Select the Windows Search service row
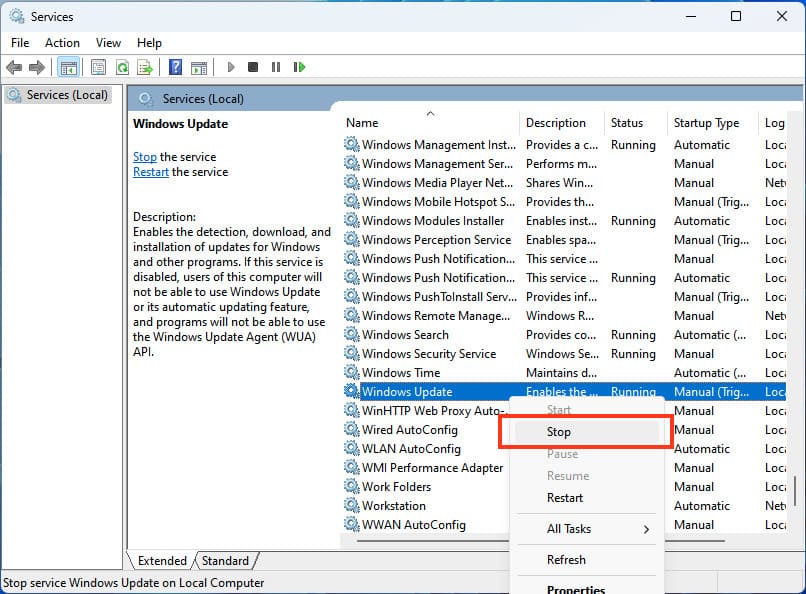The width and height of the screenshot is (806, 594). click(405, 335)
